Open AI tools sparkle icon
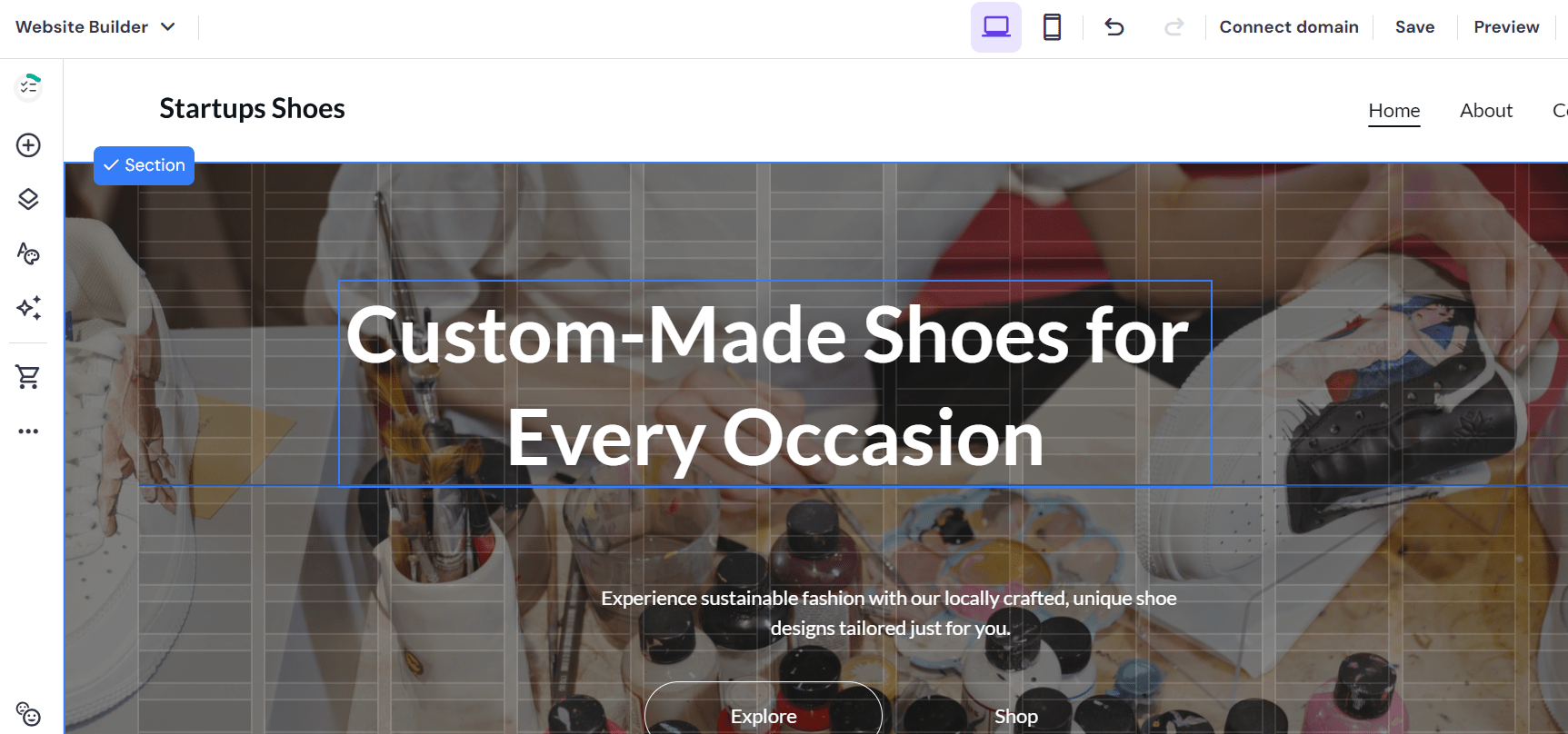 28,308
